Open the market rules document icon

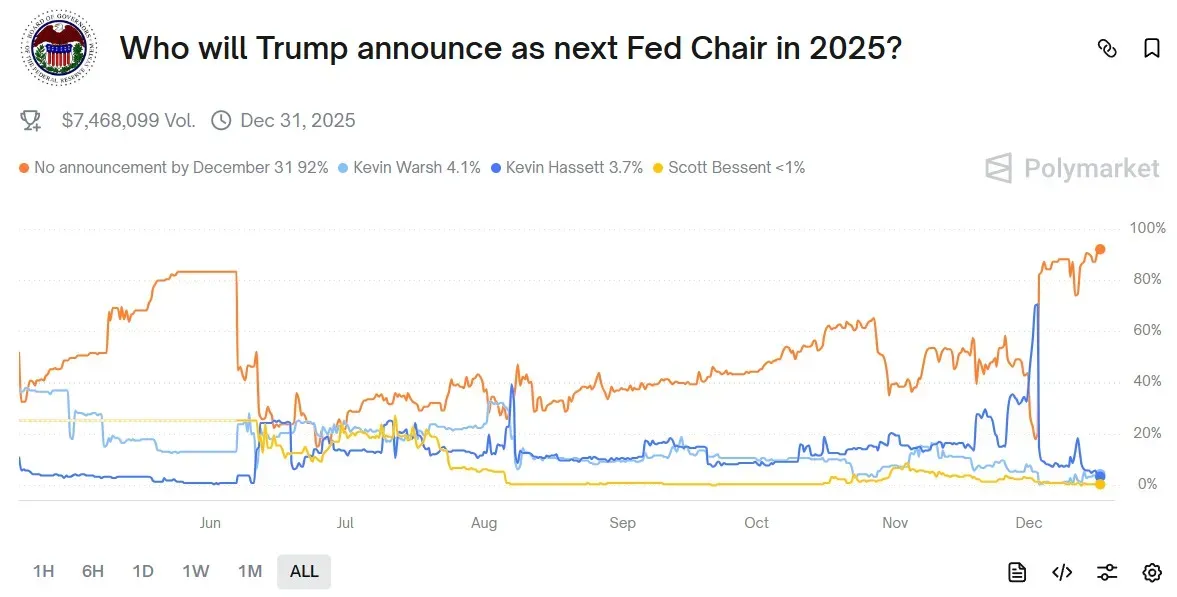[1016, 571]
